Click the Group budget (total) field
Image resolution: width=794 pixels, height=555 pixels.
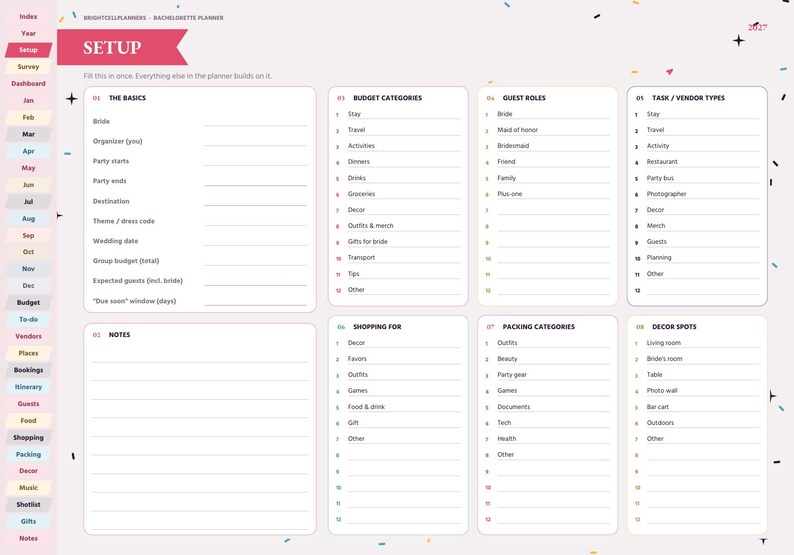pyautogui.click(x=255, y=260)
